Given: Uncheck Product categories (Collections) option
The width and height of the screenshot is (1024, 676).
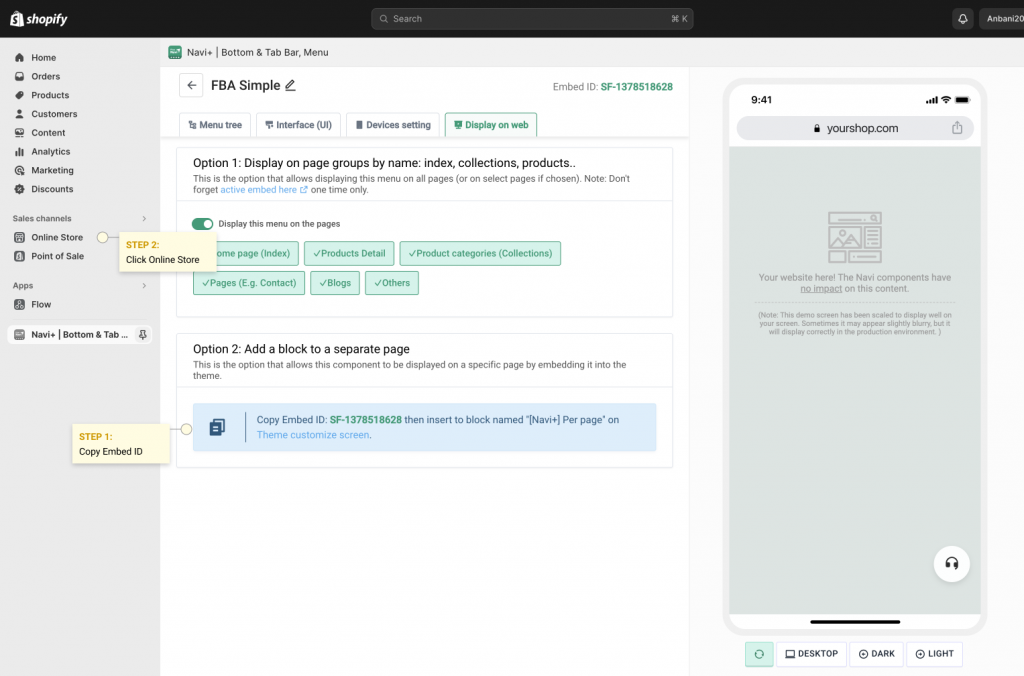Looking at the screenshot, I should [480, 254].
